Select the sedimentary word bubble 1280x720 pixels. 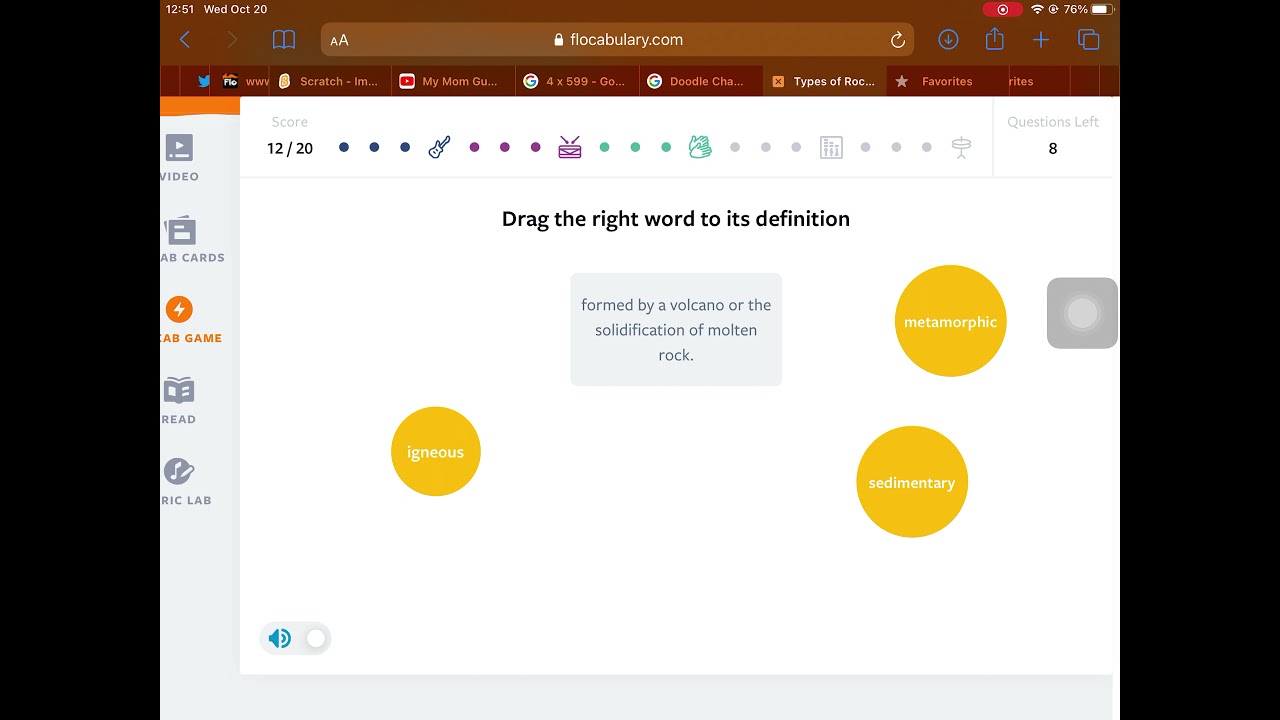pos(912,482)
